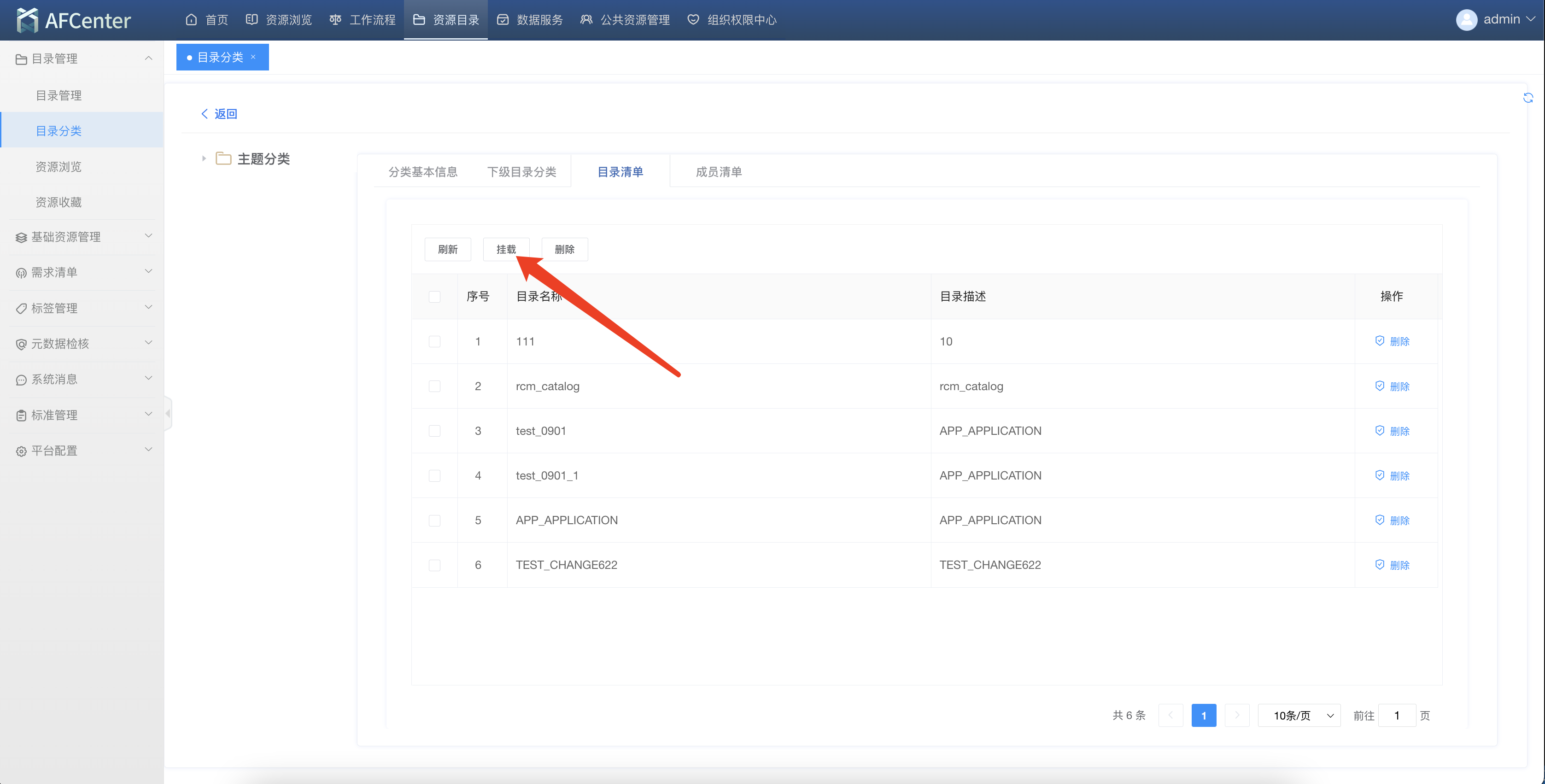The height and width of the screenshot is (784, 1545).
Task: Click the delete shield icon in row rcm_catalog
Action: click(1380, 386)
